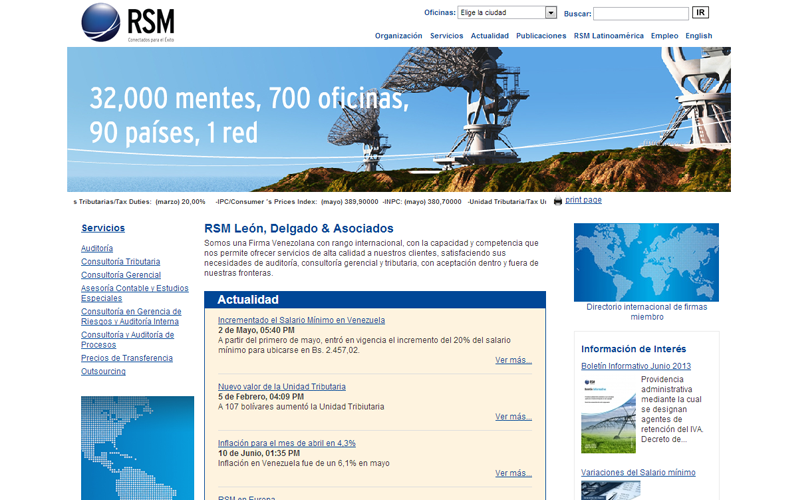The image size is (800, 500).
Task: Click the Americas dotted map image
Action: tap(137, 448)
